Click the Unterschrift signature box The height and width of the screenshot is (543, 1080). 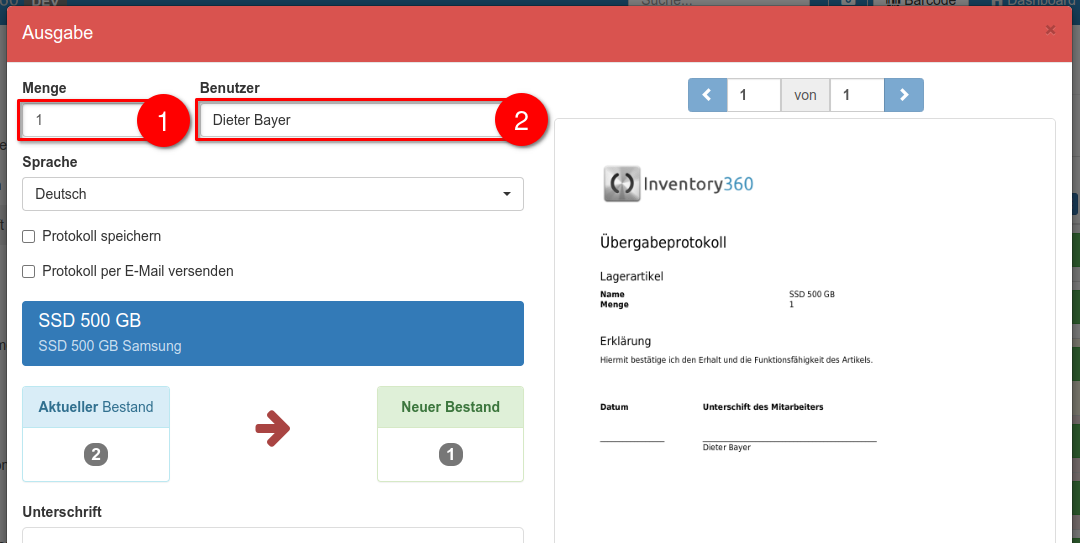[272, 535]
